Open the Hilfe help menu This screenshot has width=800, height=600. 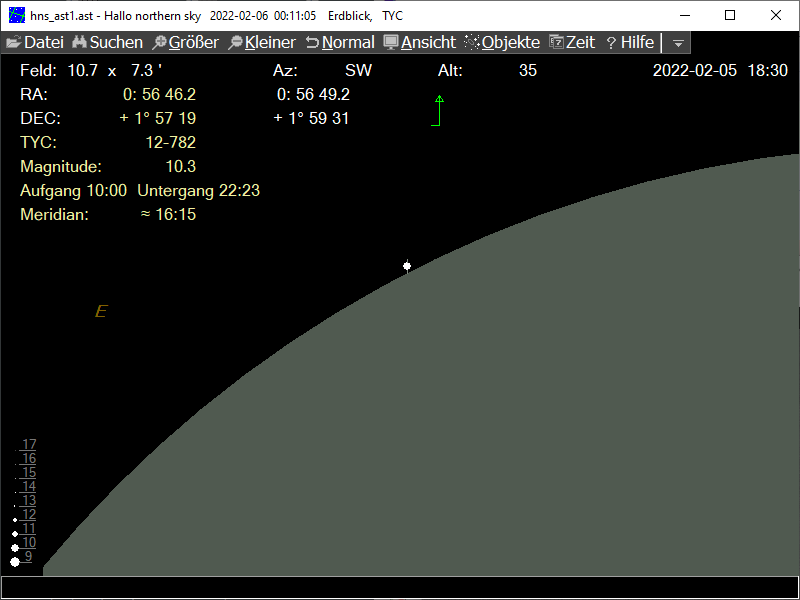tap(630, 43)
